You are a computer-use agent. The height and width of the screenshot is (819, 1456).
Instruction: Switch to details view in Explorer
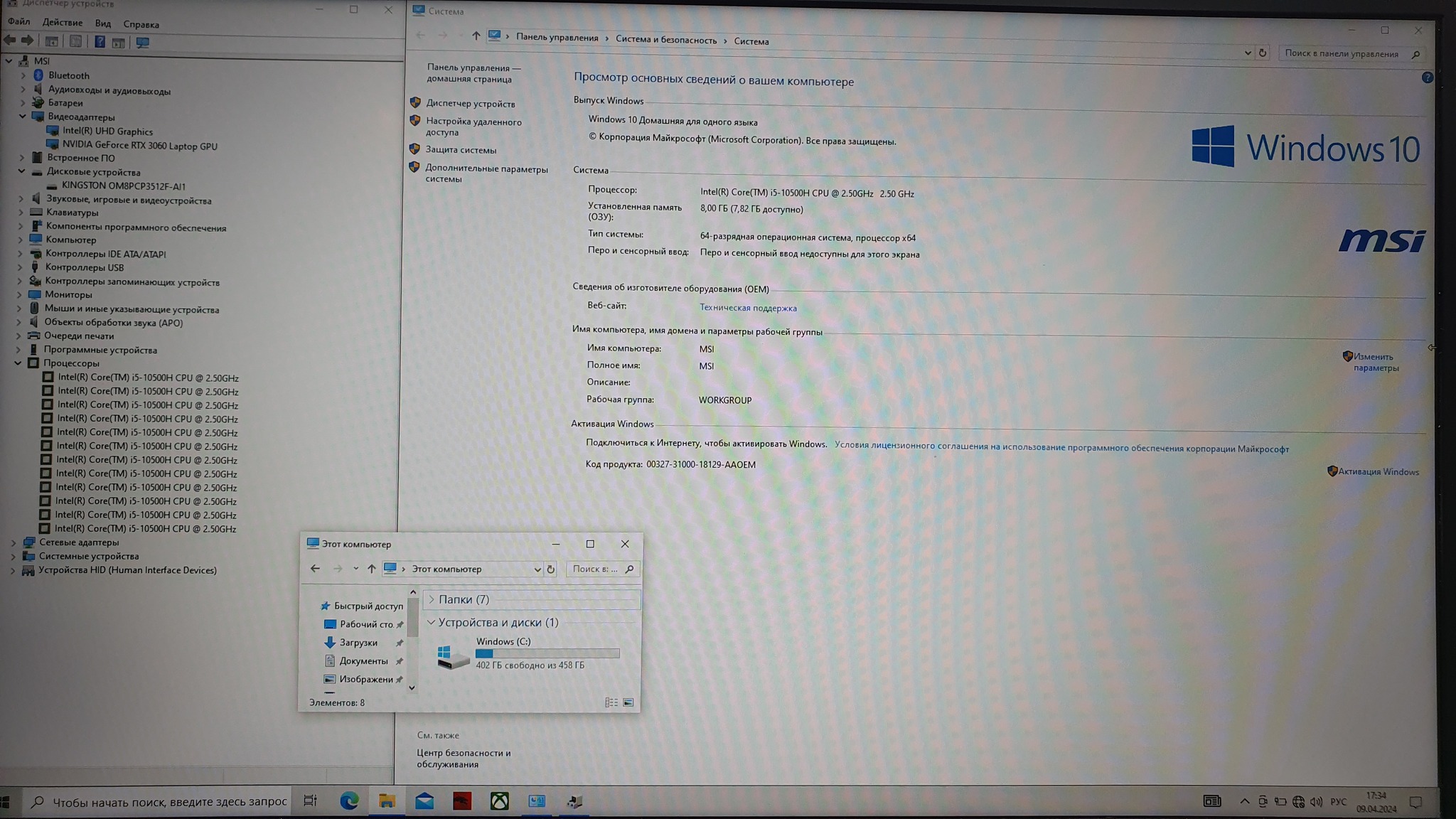coord(611,702)
